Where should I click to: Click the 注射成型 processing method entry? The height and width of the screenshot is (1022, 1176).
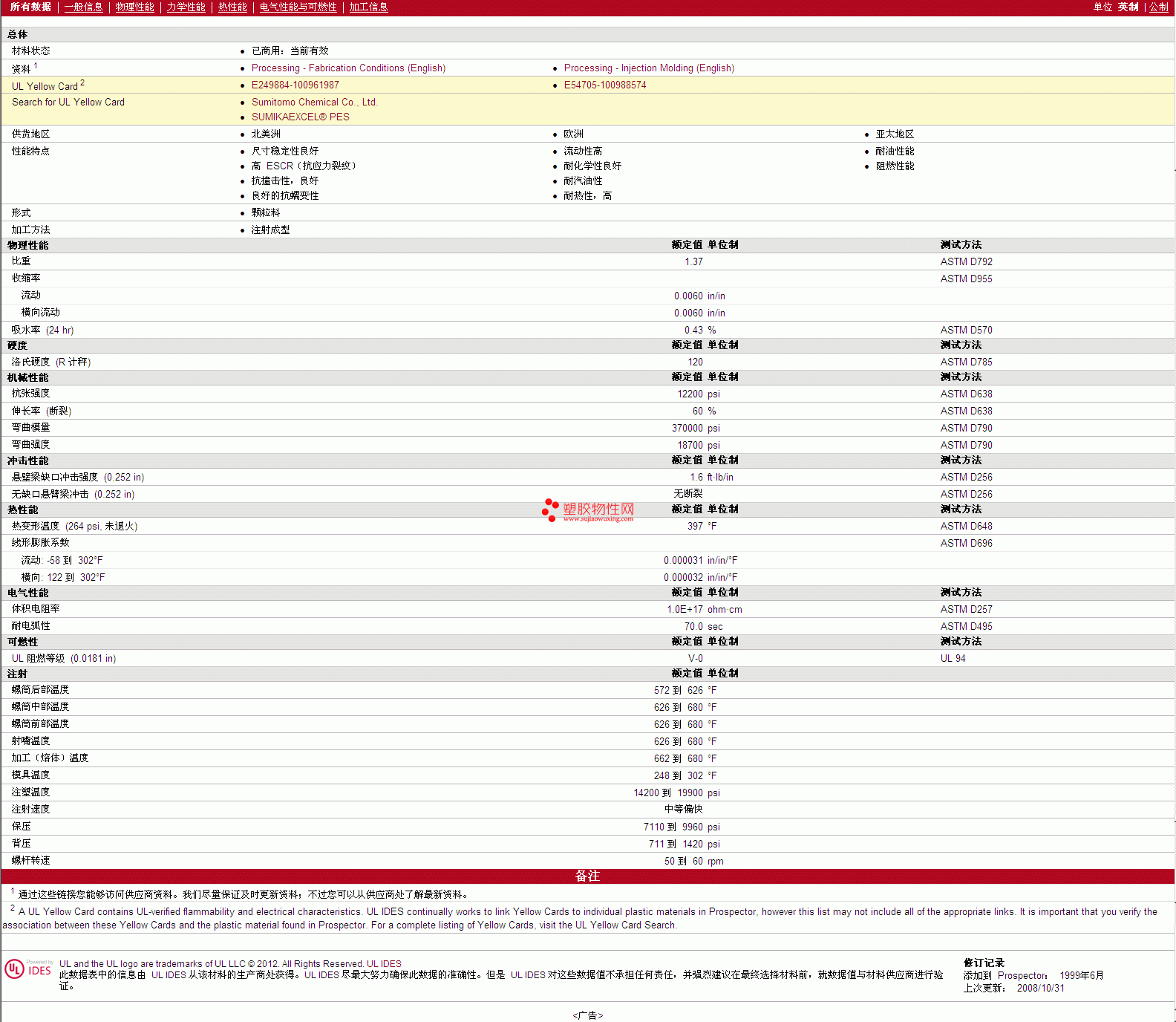point(270,230)
